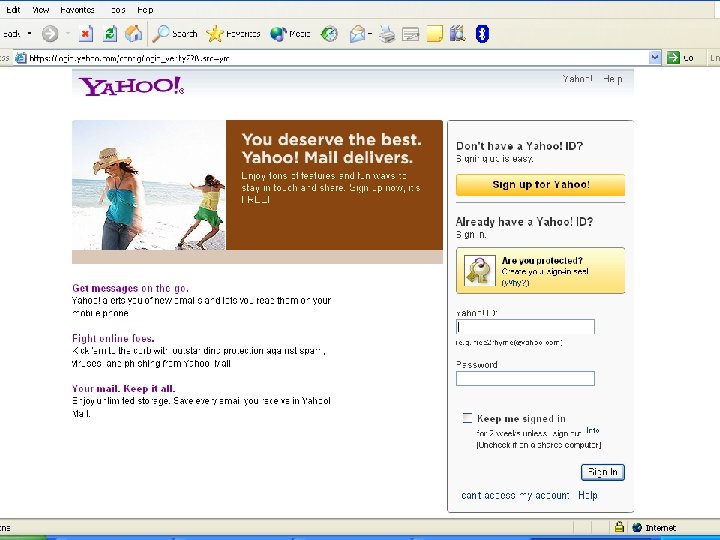Click the (Why?) link in seal box
720x540 pixels.
click(x=515, y=283)
